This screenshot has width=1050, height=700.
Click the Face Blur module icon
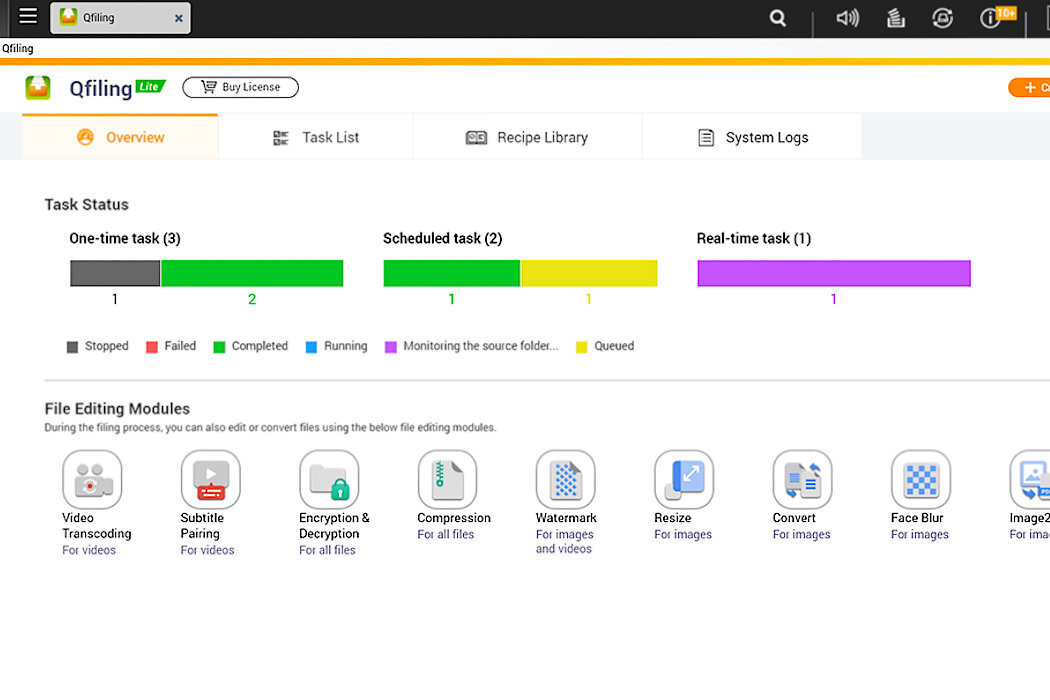(920, 480)
